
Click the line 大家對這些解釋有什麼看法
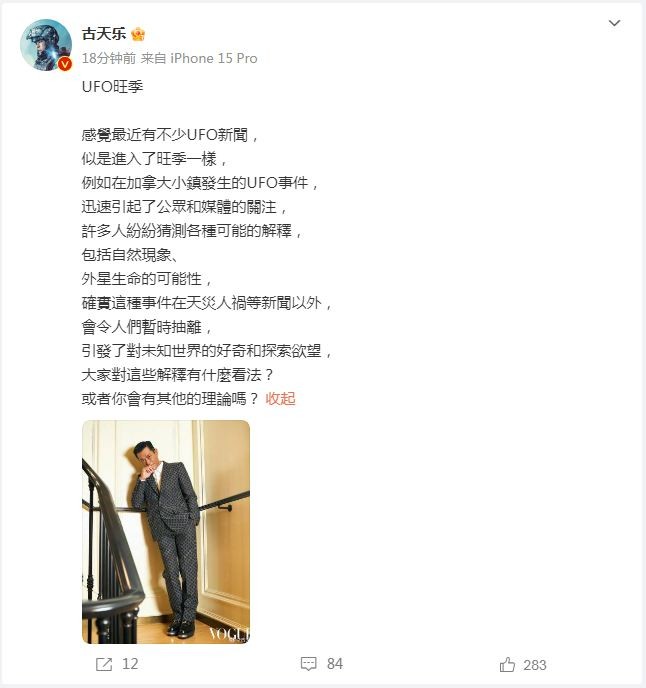pyautogui.click(x=178, y=375)
